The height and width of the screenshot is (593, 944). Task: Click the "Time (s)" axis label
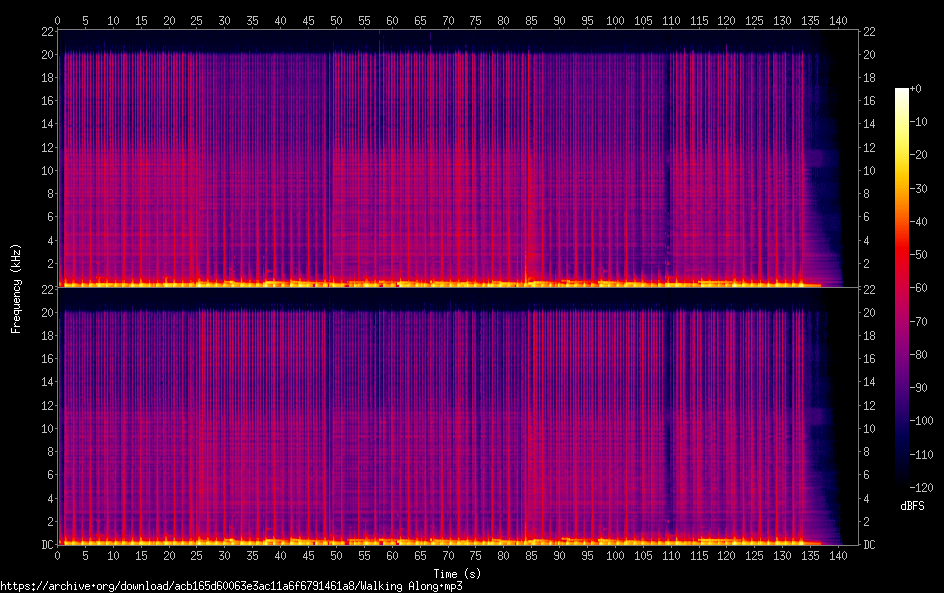[459, 573]
